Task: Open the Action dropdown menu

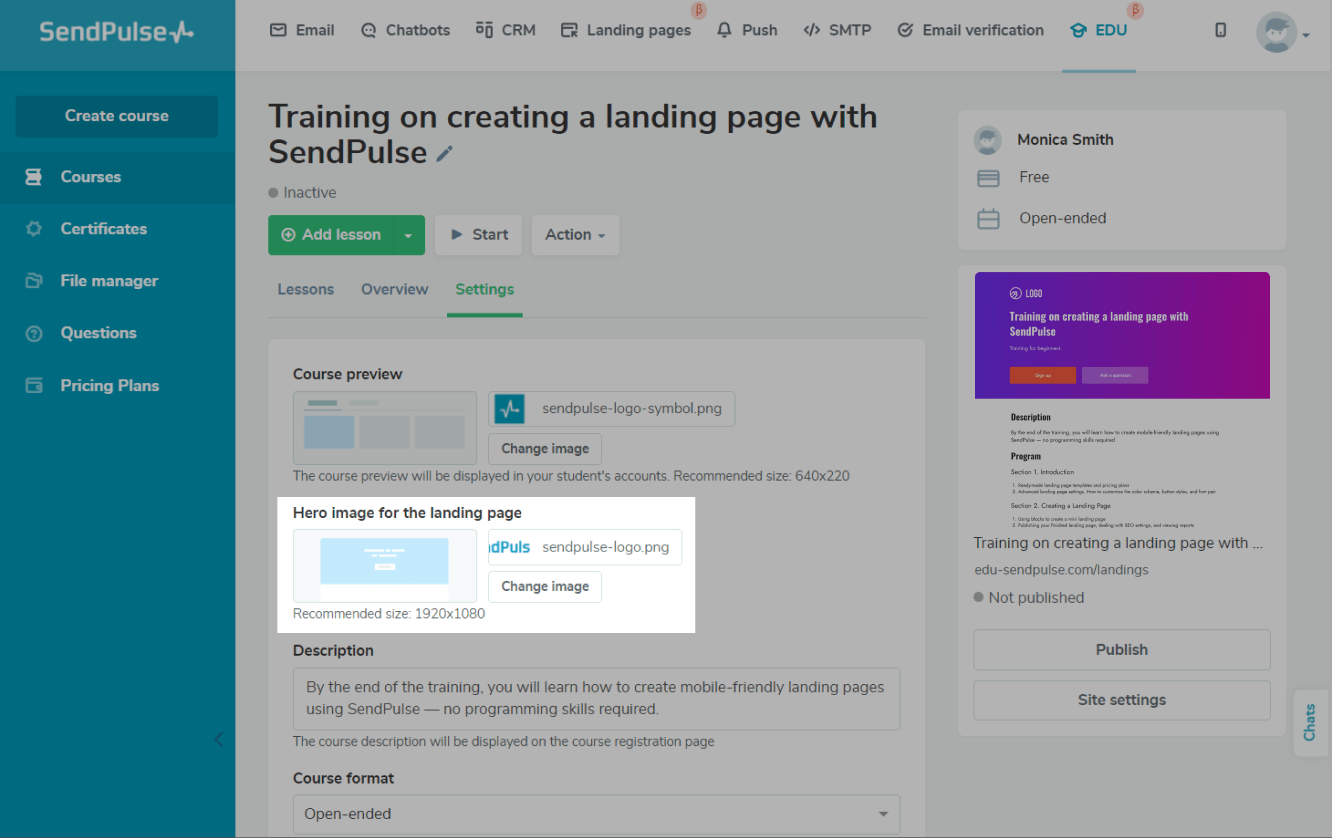Action: tap(575, 235)
